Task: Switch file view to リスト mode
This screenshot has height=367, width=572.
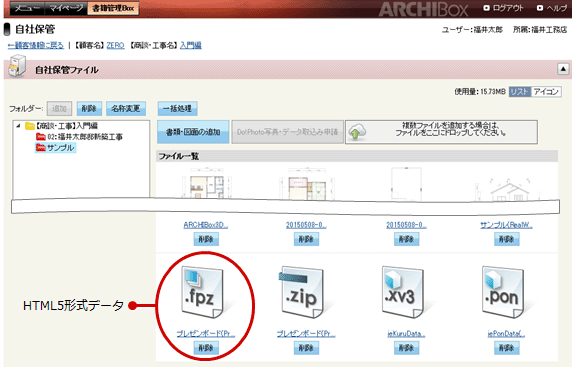Action: [519, 92]
